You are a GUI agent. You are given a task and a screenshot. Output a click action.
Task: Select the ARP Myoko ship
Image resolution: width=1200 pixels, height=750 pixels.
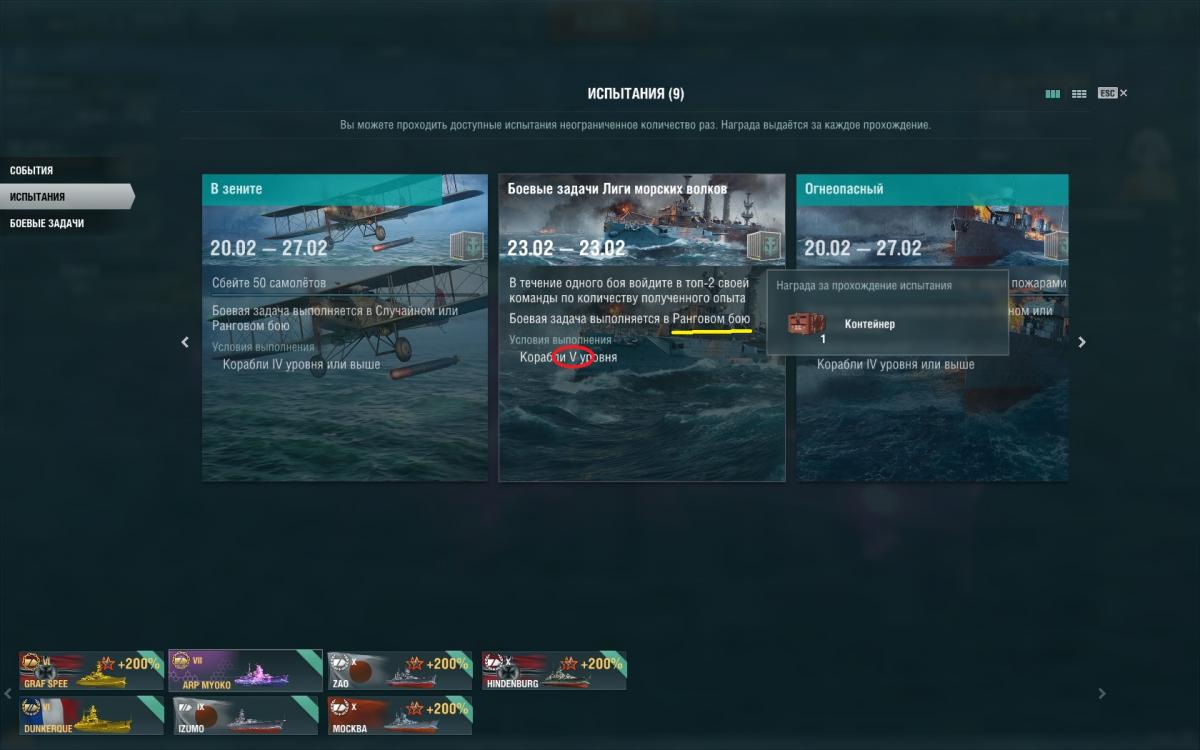click(245, 670)
